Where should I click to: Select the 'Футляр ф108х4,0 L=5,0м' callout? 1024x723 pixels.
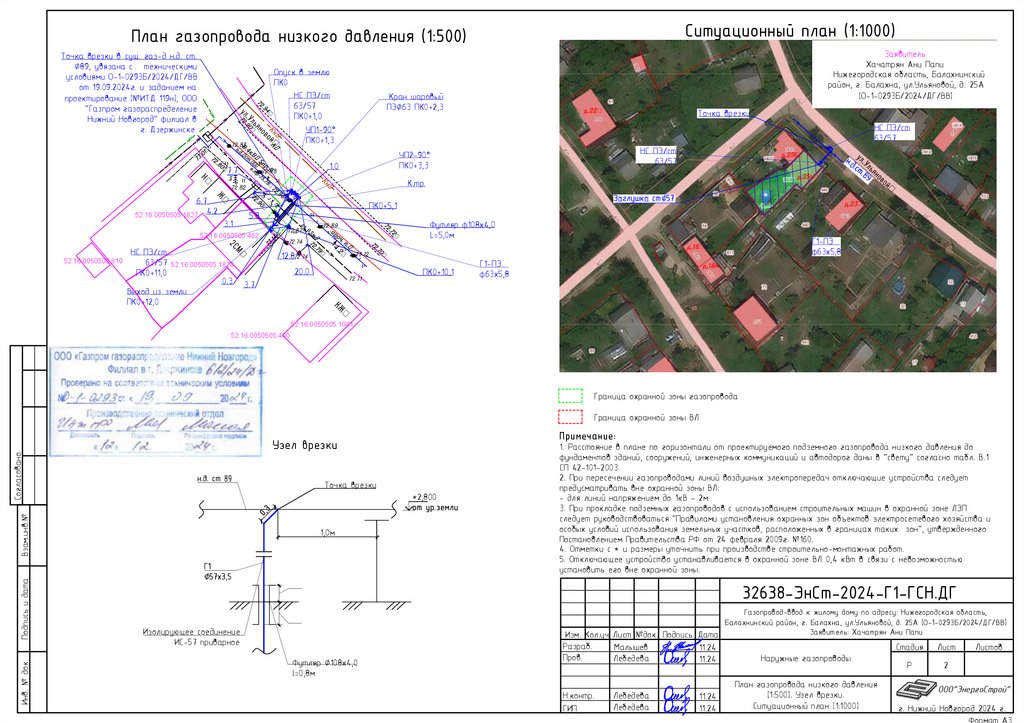click(462, 230)
